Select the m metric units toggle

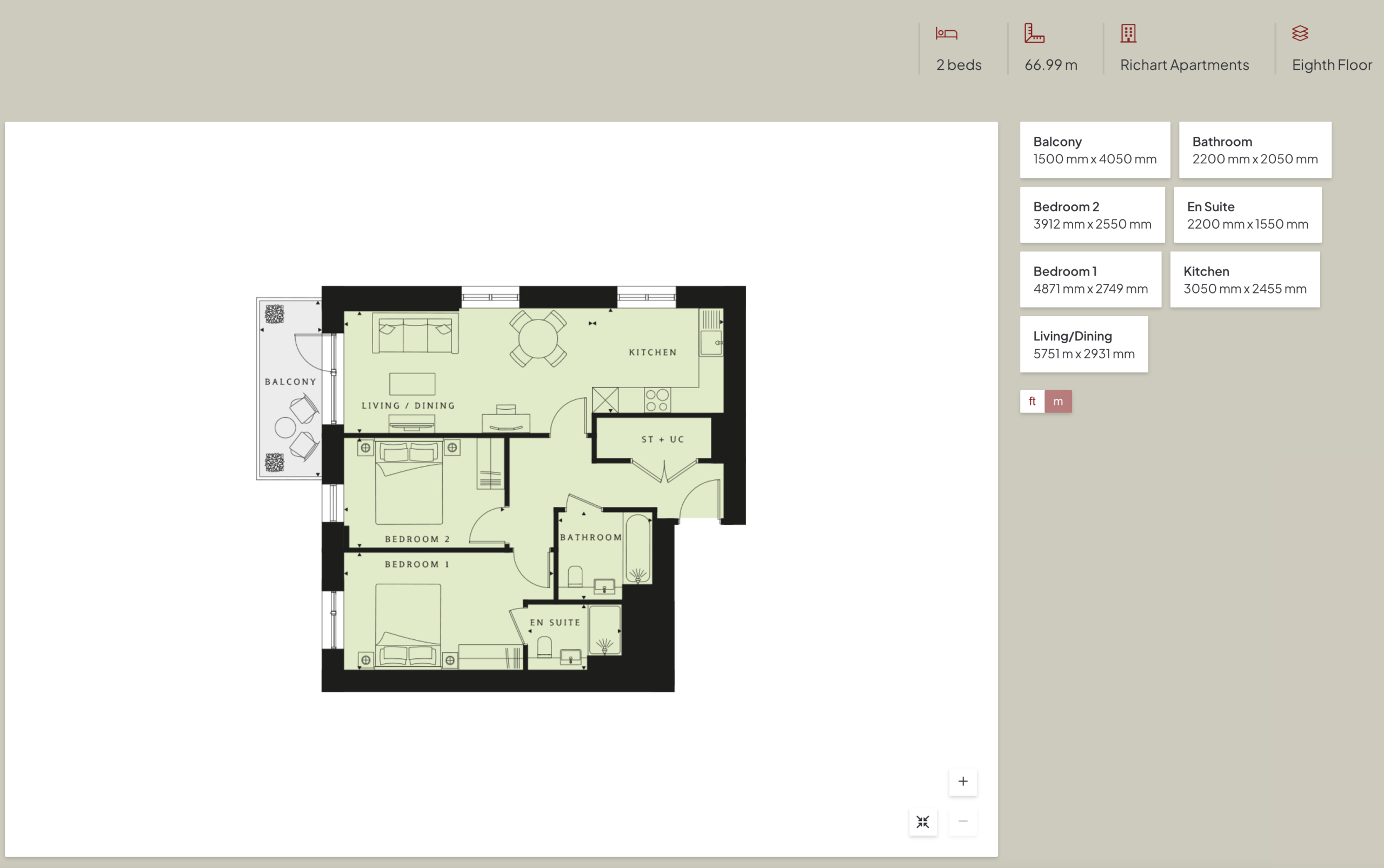point(1058,401)
